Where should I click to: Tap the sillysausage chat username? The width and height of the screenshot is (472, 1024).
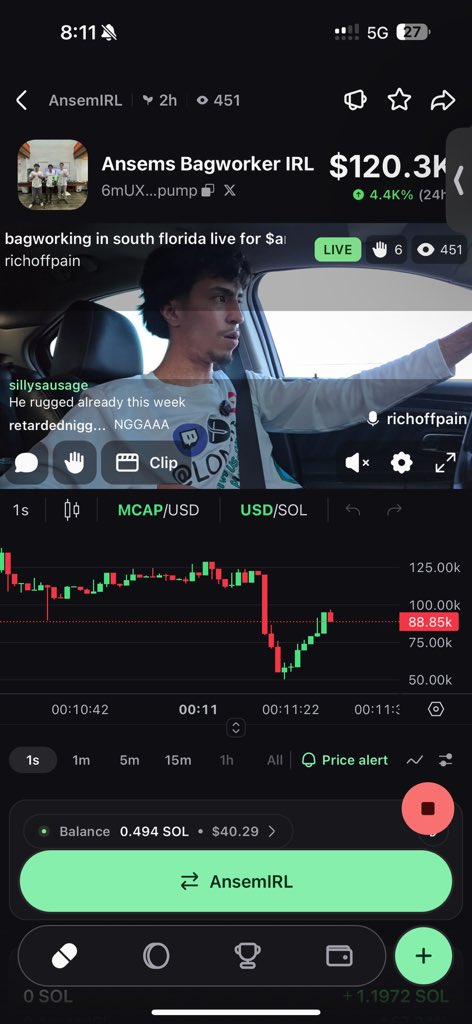(x=48, y=385)
